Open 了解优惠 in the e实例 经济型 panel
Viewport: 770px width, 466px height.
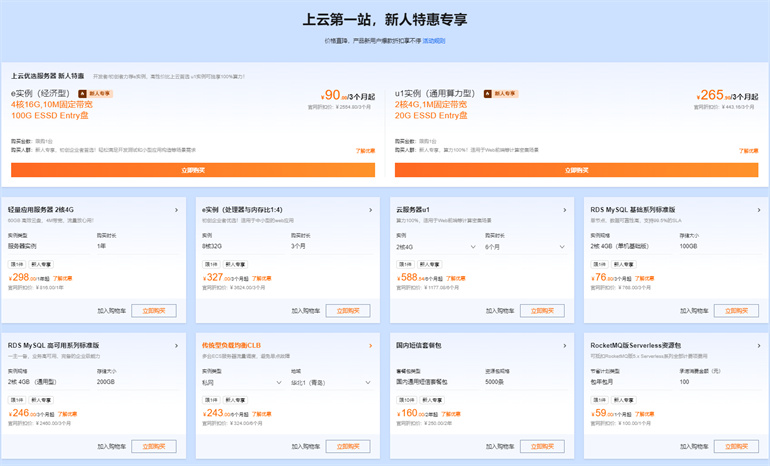pos(365,151)
